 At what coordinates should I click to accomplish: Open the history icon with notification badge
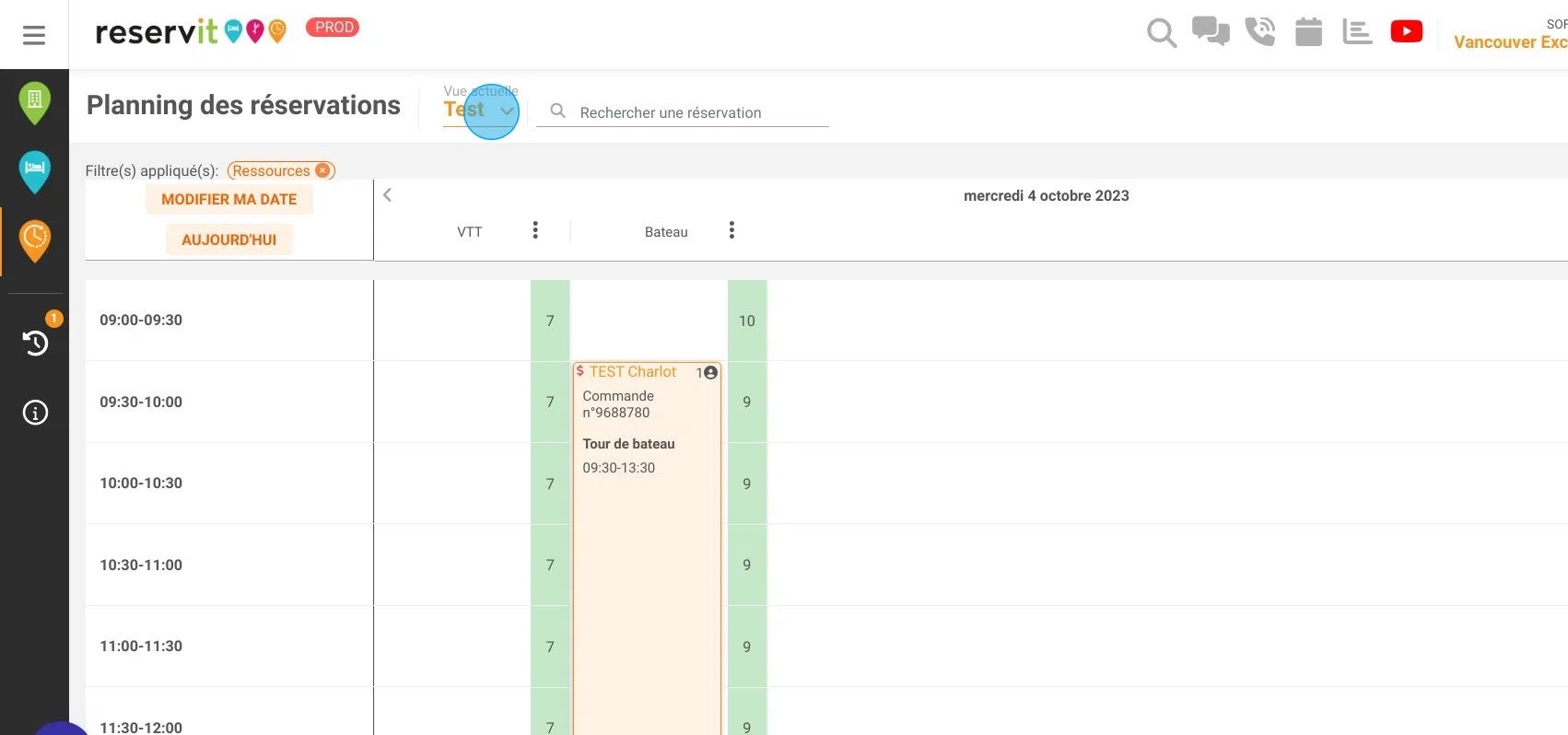[35, 343]
